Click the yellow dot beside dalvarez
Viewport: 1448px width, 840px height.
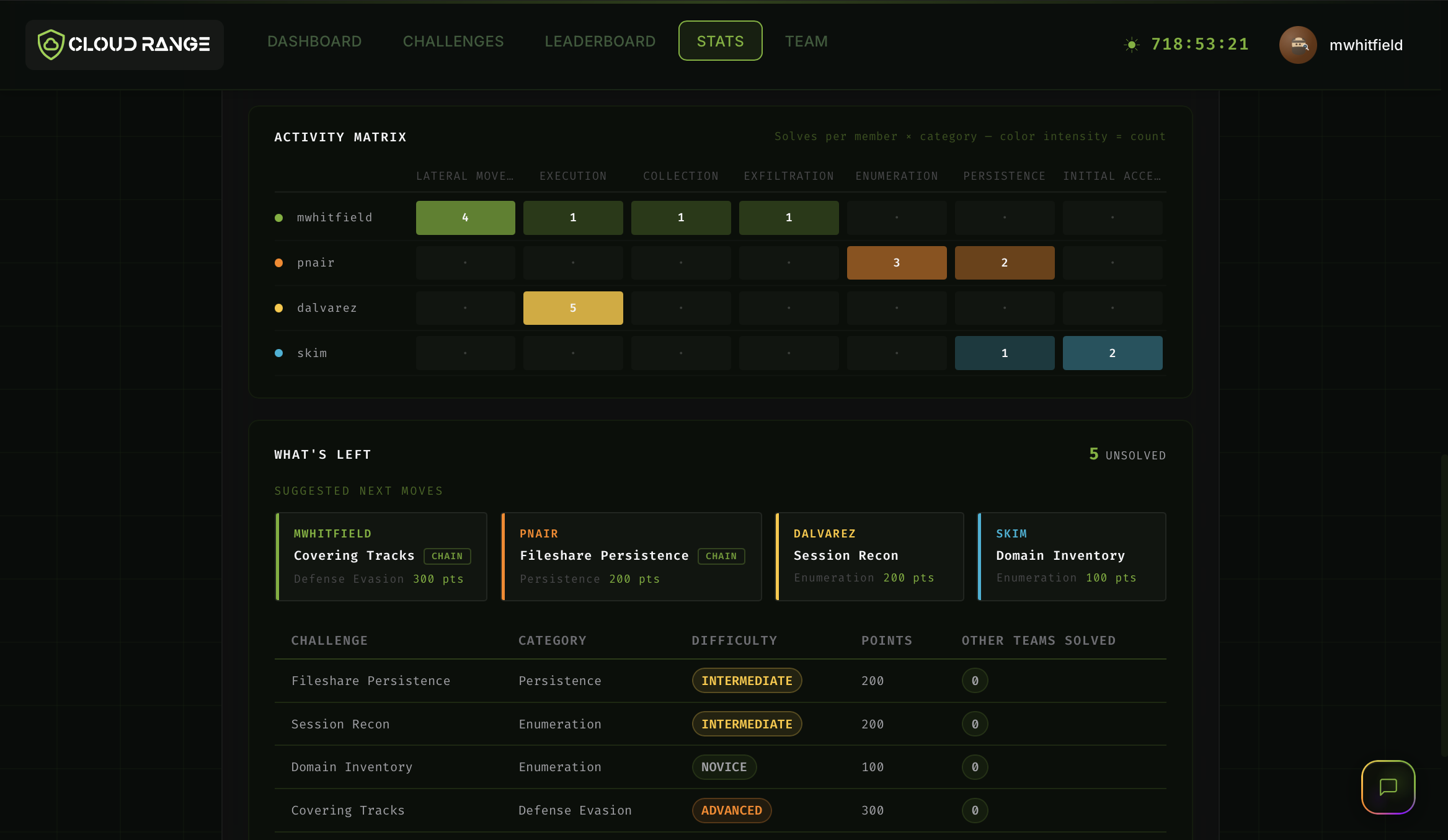tap(279, 308)
